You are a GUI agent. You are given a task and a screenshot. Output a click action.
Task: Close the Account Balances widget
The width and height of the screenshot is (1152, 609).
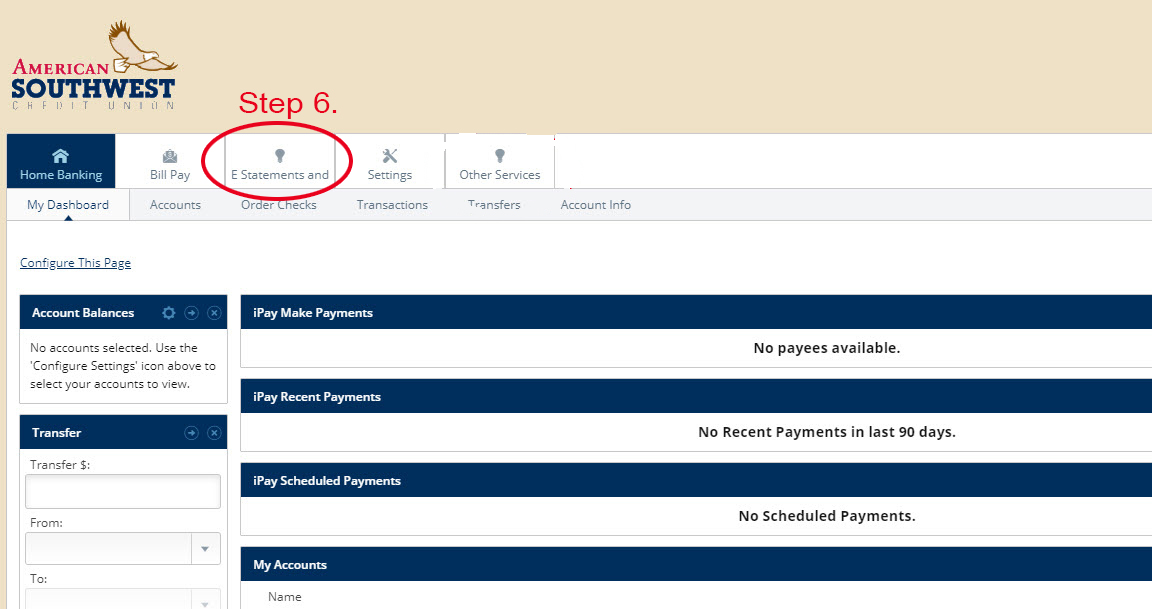coord(214,313)
